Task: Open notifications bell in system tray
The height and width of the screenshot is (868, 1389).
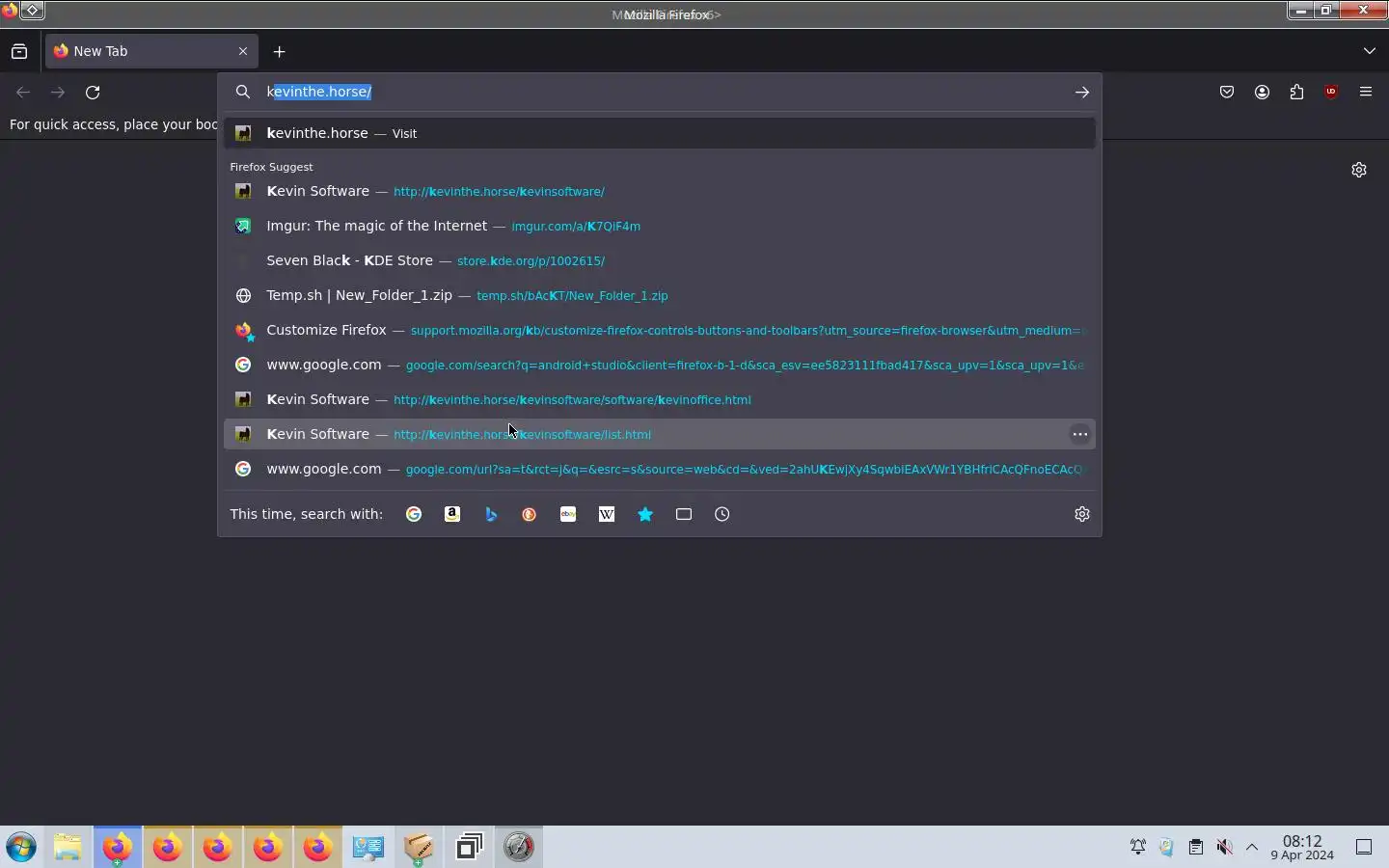Action: coord(1138,847)
